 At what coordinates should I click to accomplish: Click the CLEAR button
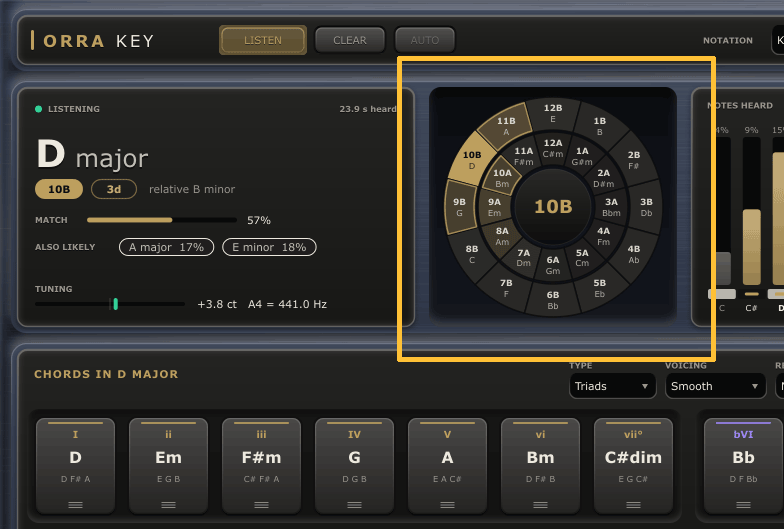[350, 40]
